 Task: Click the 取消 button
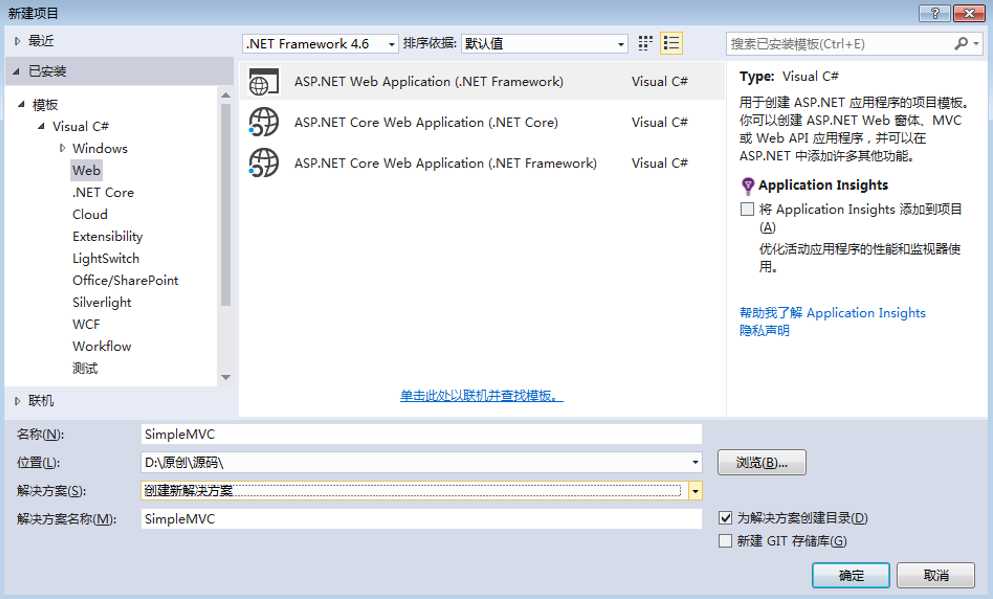point(935,575)
